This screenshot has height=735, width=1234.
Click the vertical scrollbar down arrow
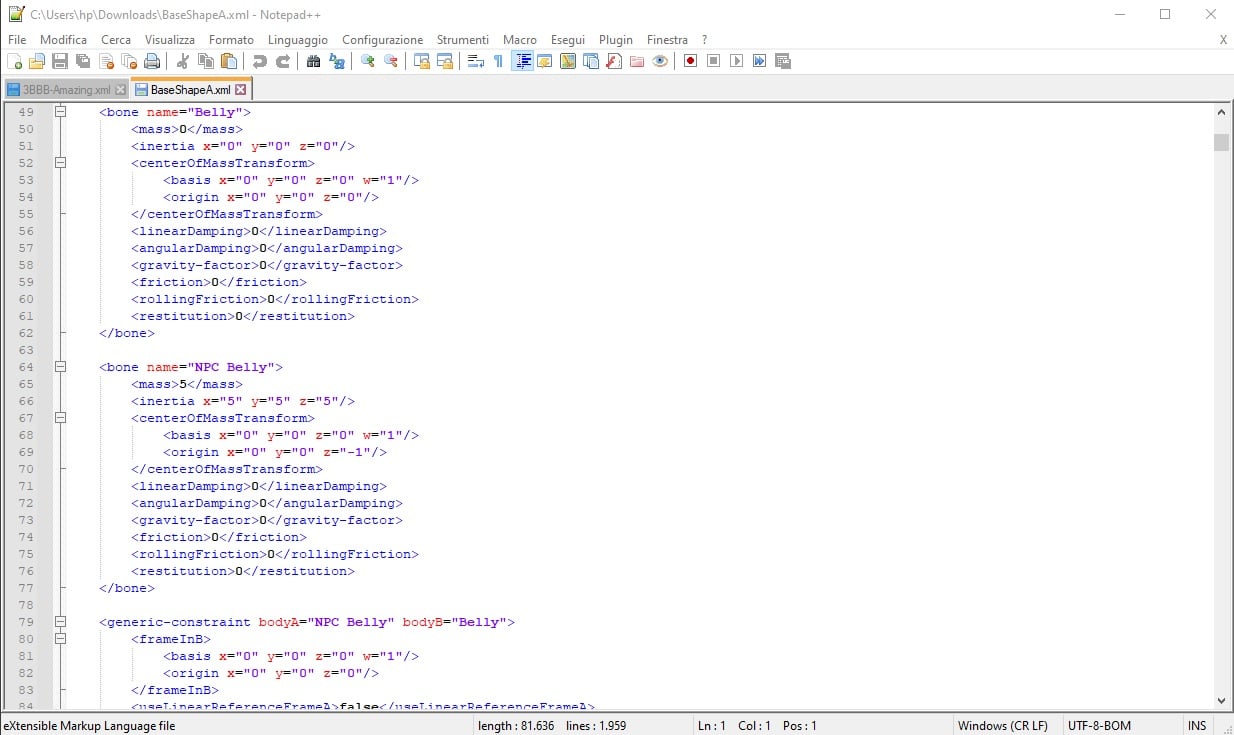click(x=1221, y=702)
